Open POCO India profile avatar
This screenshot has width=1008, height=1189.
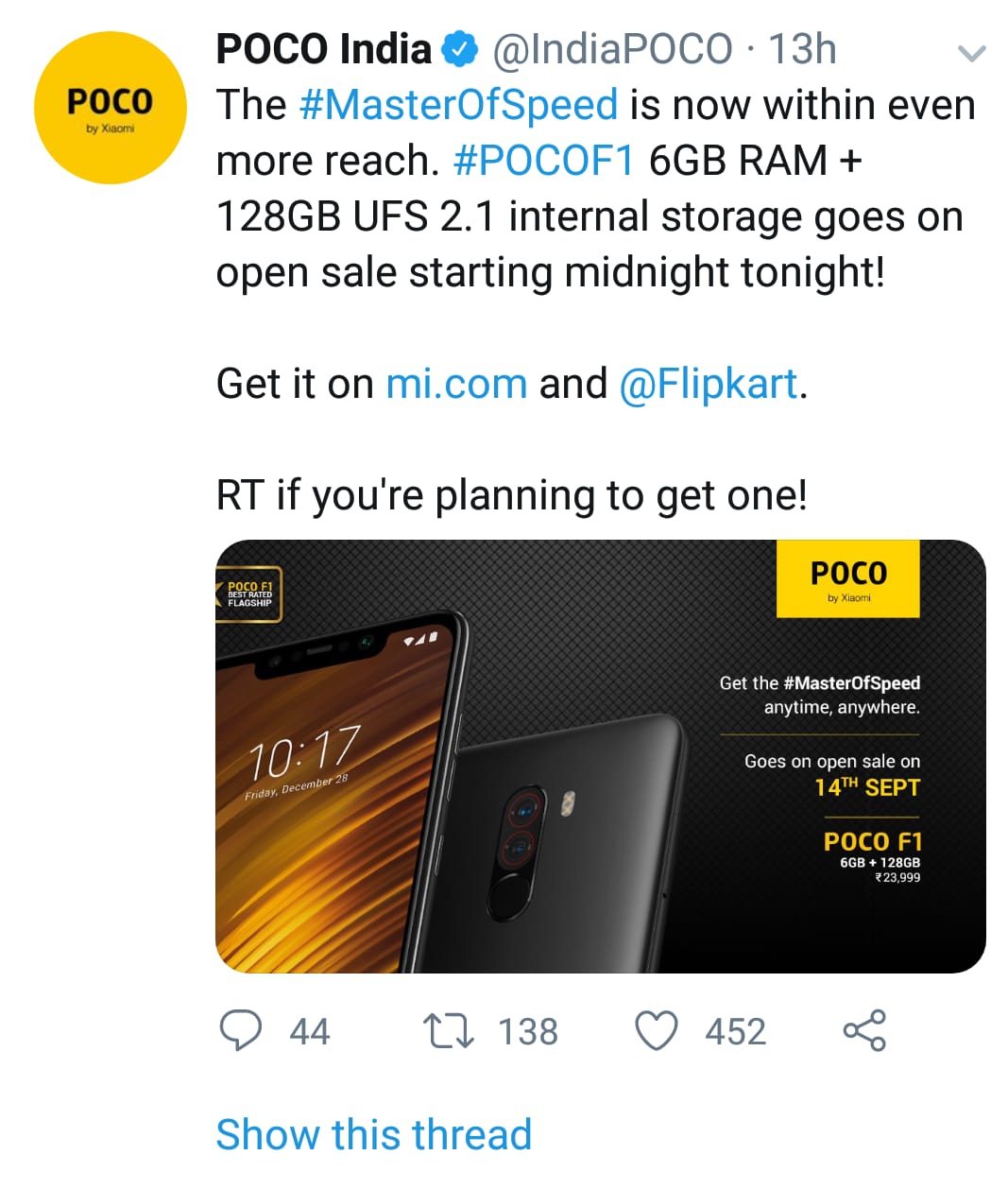[111, 108]
